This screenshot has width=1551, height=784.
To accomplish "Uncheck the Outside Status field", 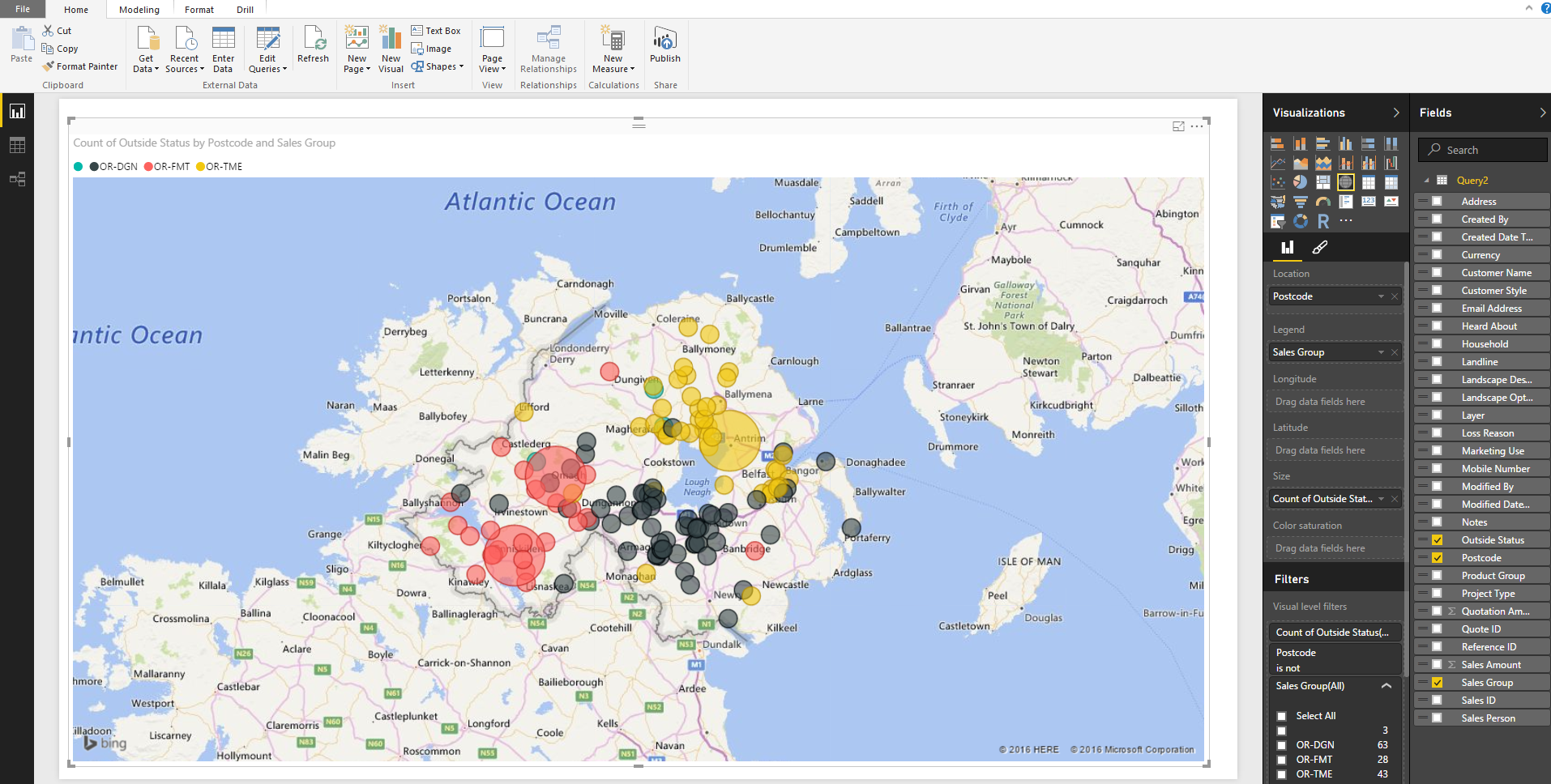I will tap(1437, 540).
